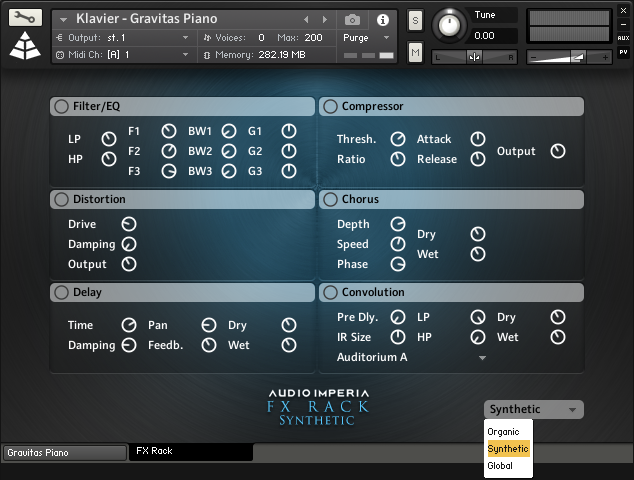Switch to the FX Rack tab
Image resolution: width=634 pixels, height=480 pixels.
tap(191, 451)
